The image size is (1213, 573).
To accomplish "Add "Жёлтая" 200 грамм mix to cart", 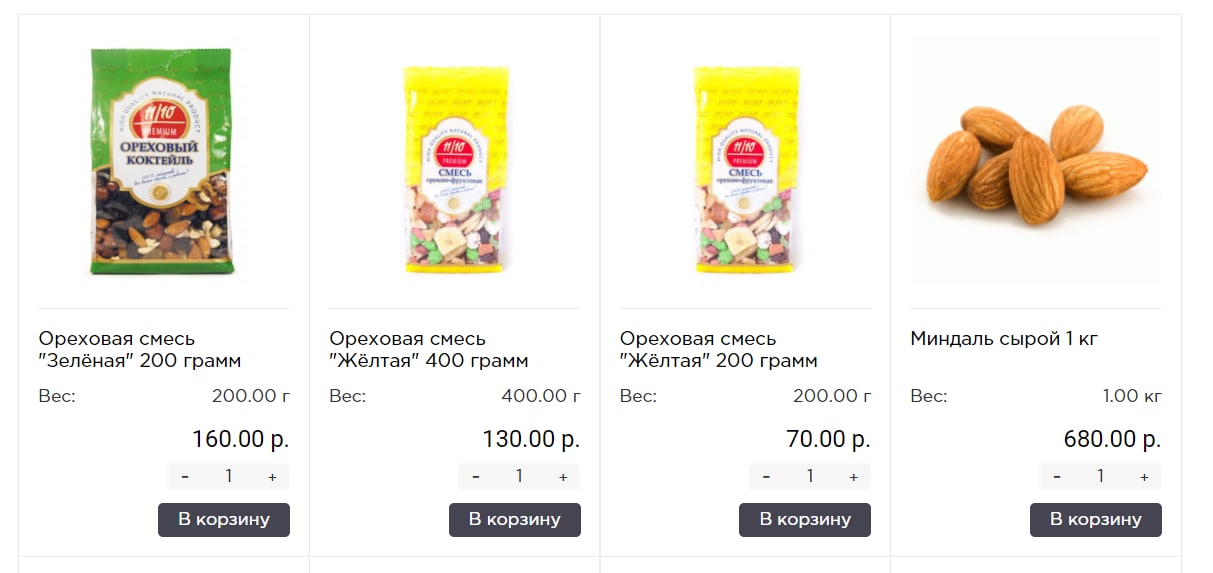I will pyautogui.click(x=805, y=520).
